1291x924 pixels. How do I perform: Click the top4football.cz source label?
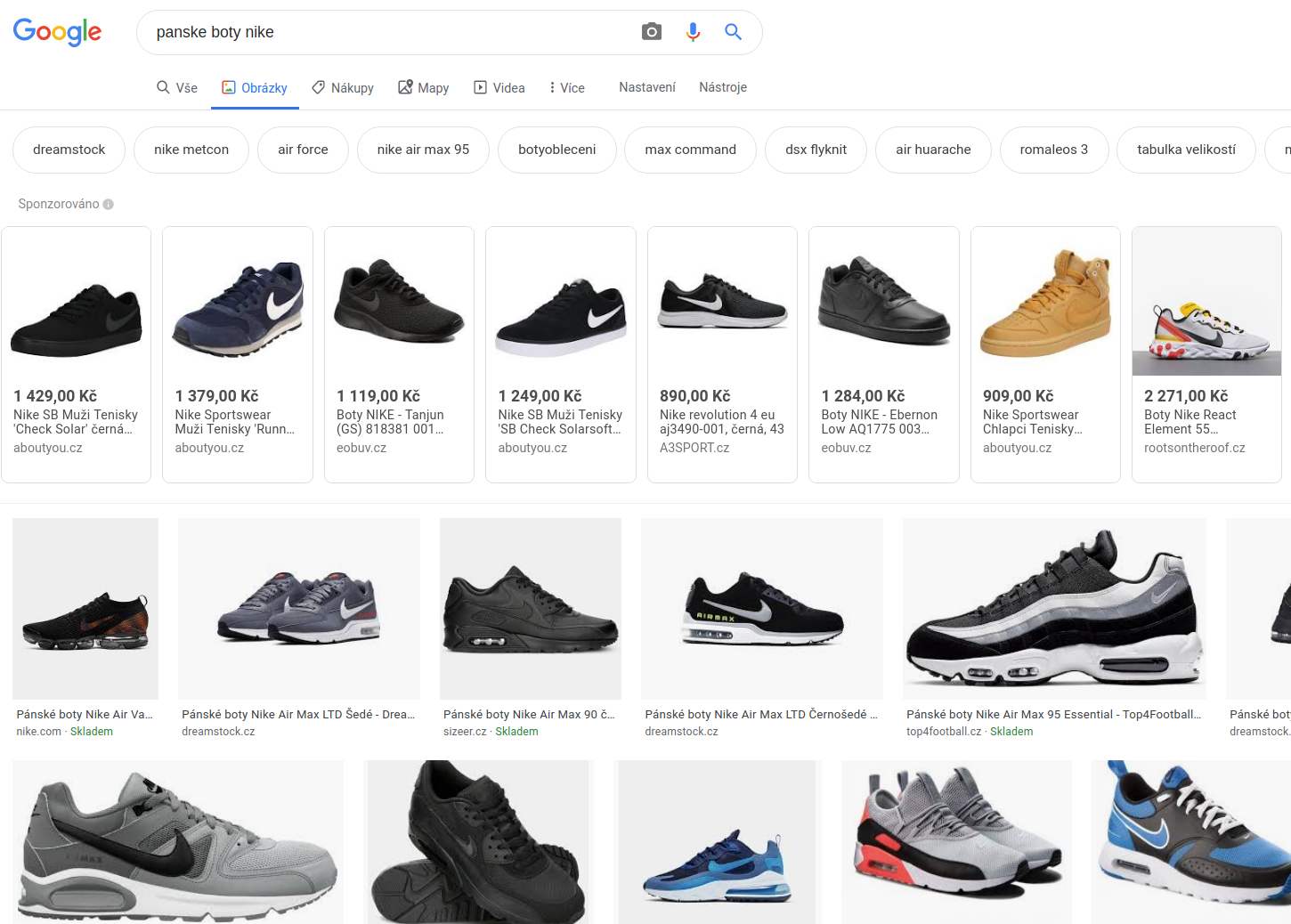[944, 732]
